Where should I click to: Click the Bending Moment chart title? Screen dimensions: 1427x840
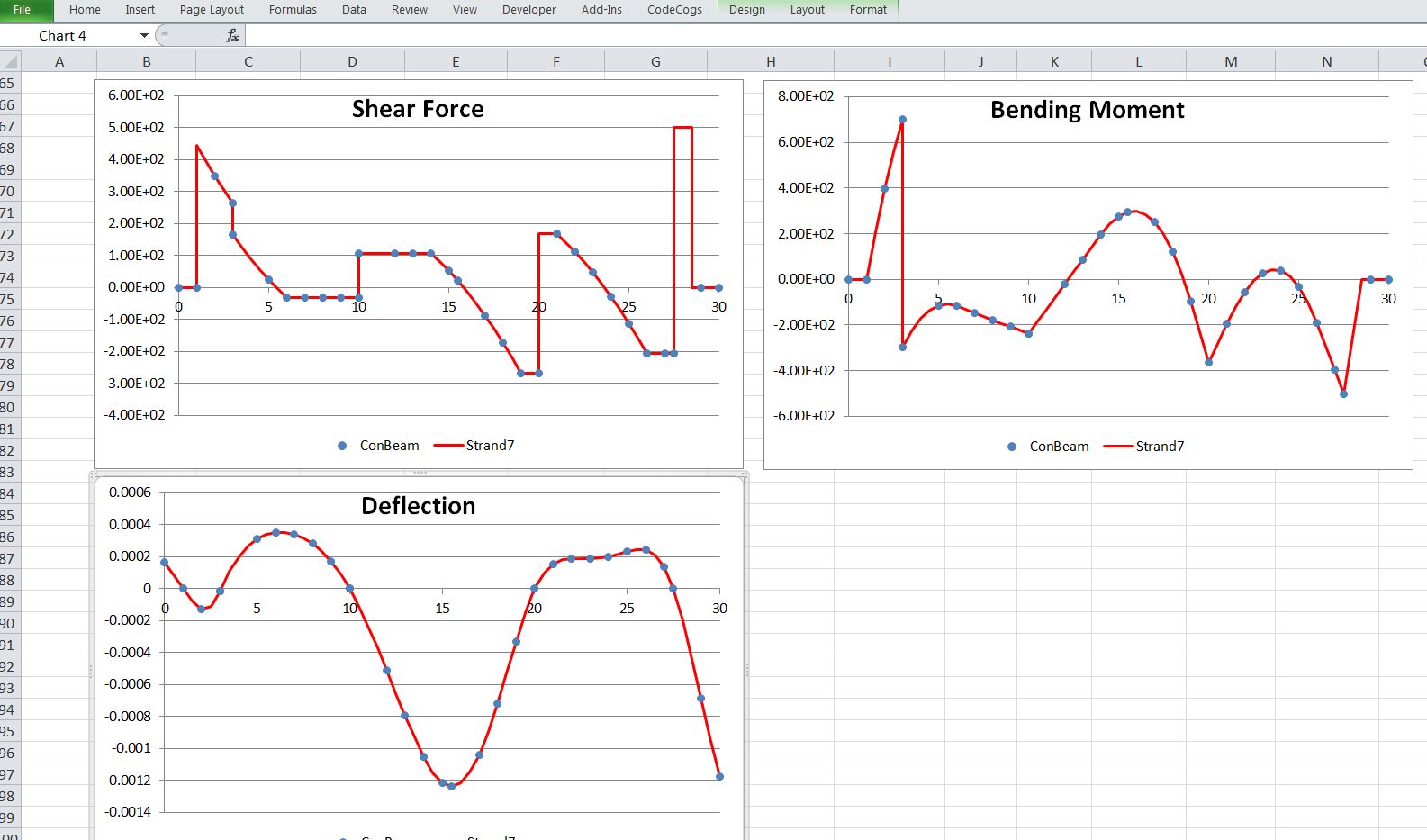pos(1087,110)
